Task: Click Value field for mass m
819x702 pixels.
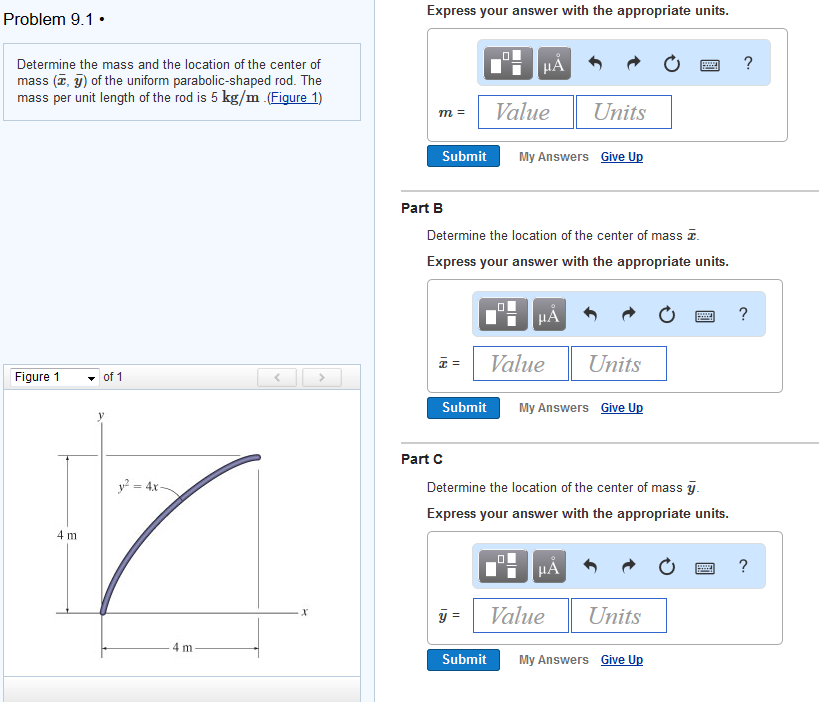Action: pos(525,112)
